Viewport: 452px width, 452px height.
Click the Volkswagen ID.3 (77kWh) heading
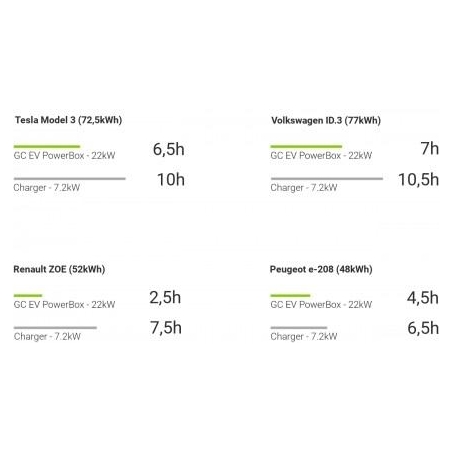(326, 120)
